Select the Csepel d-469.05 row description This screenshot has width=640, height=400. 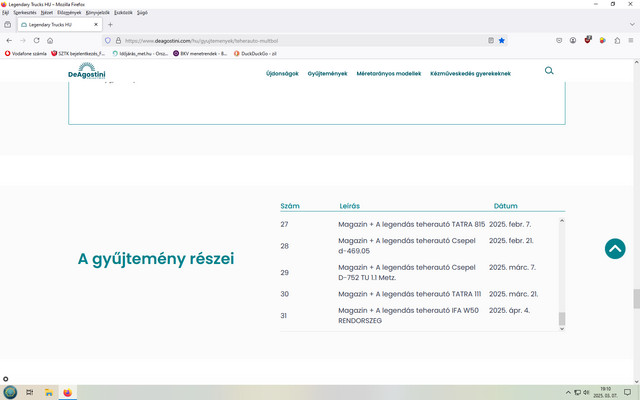click(407, 246)
